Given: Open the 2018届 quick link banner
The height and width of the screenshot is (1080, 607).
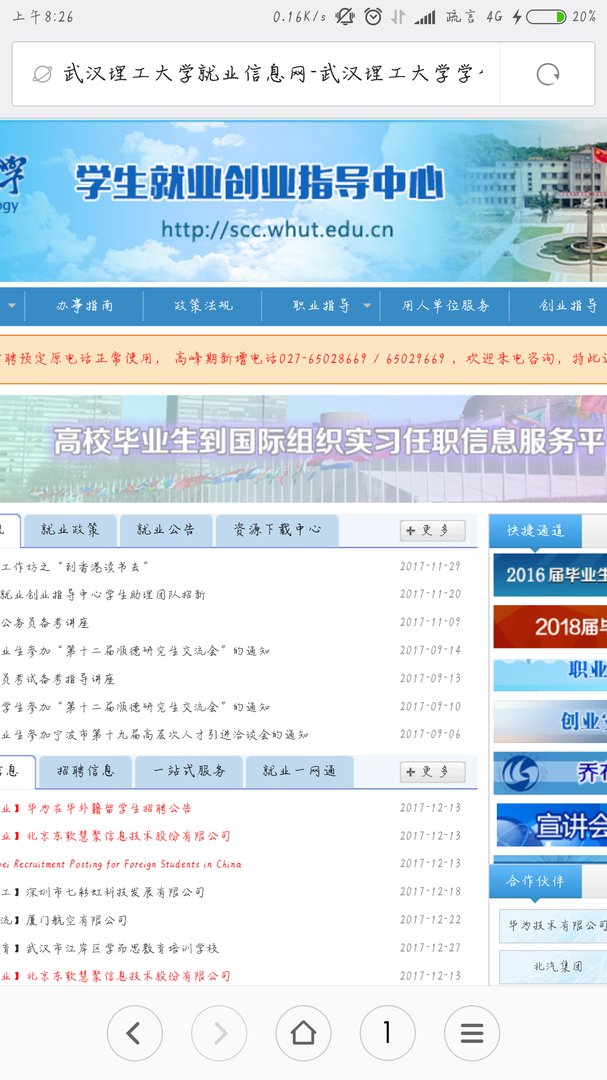Looking at the screenshot, I should coord(550,627).
